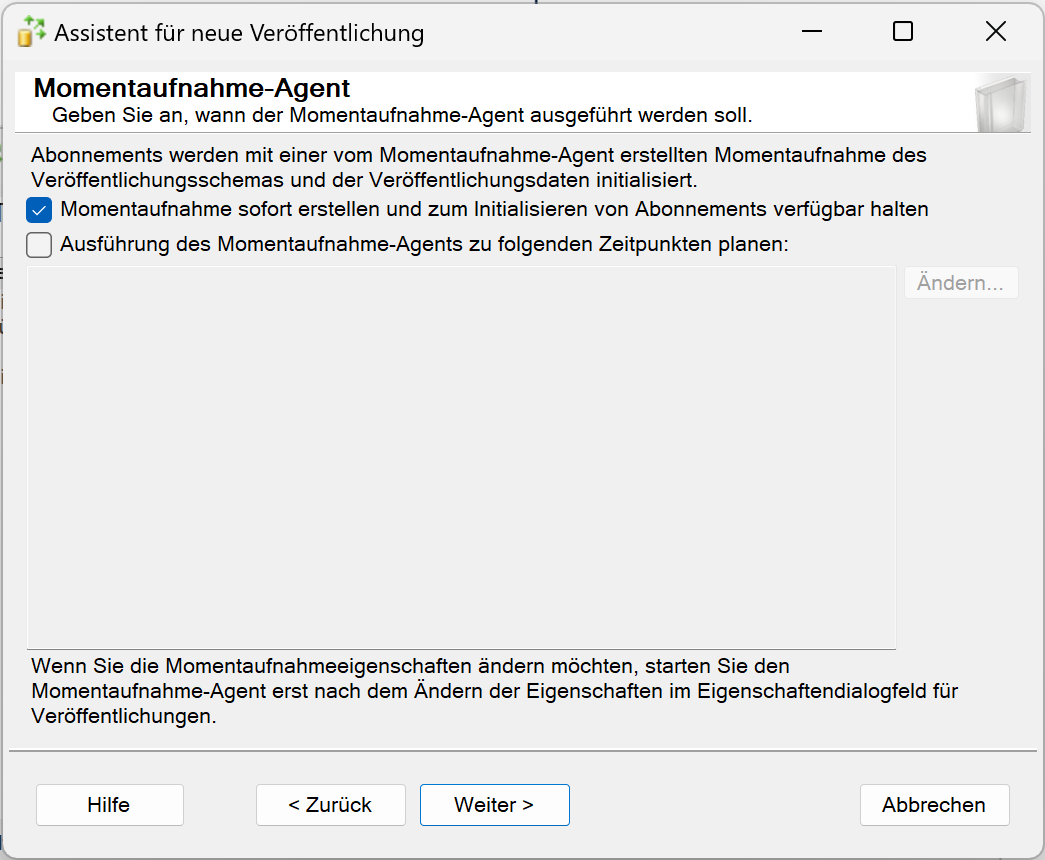The height and width of the screenshot is (860, 1045).
Task: Click the wizard publication icon in title bar
Action: click(31, 32)
